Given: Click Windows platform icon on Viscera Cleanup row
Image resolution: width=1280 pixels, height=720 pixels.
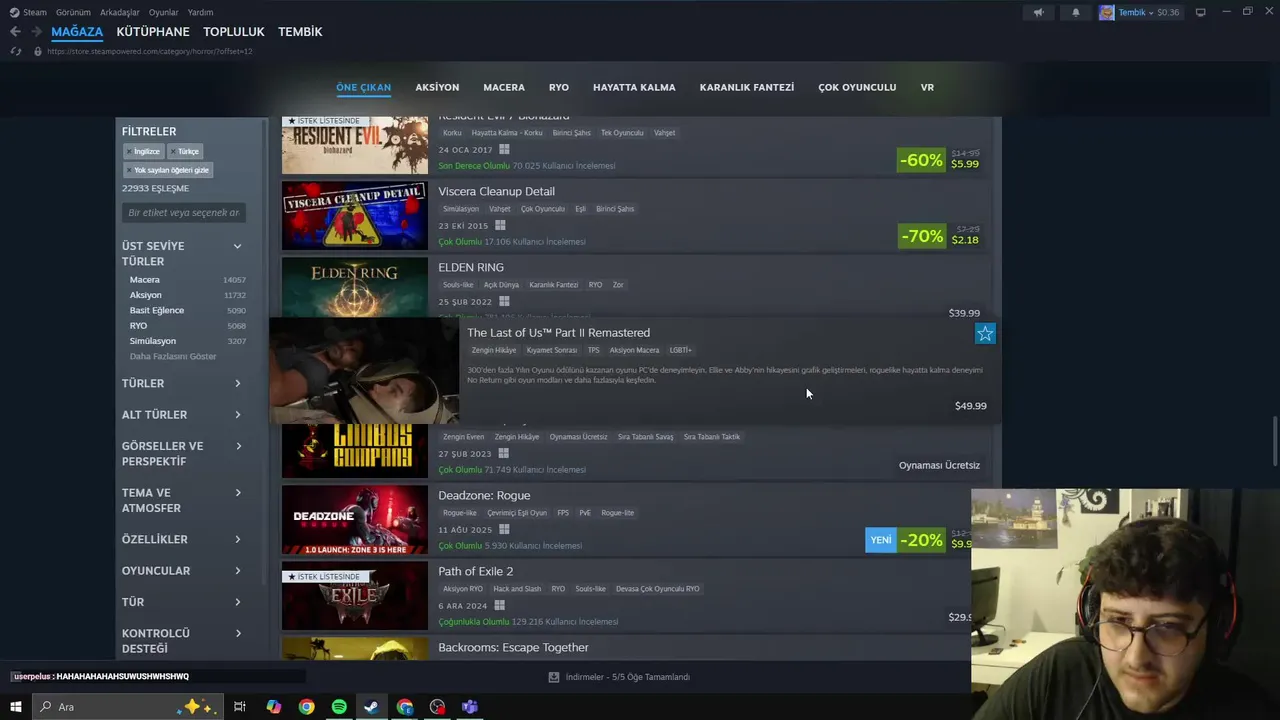Looking at the screenshot, I should coord(500,225).
